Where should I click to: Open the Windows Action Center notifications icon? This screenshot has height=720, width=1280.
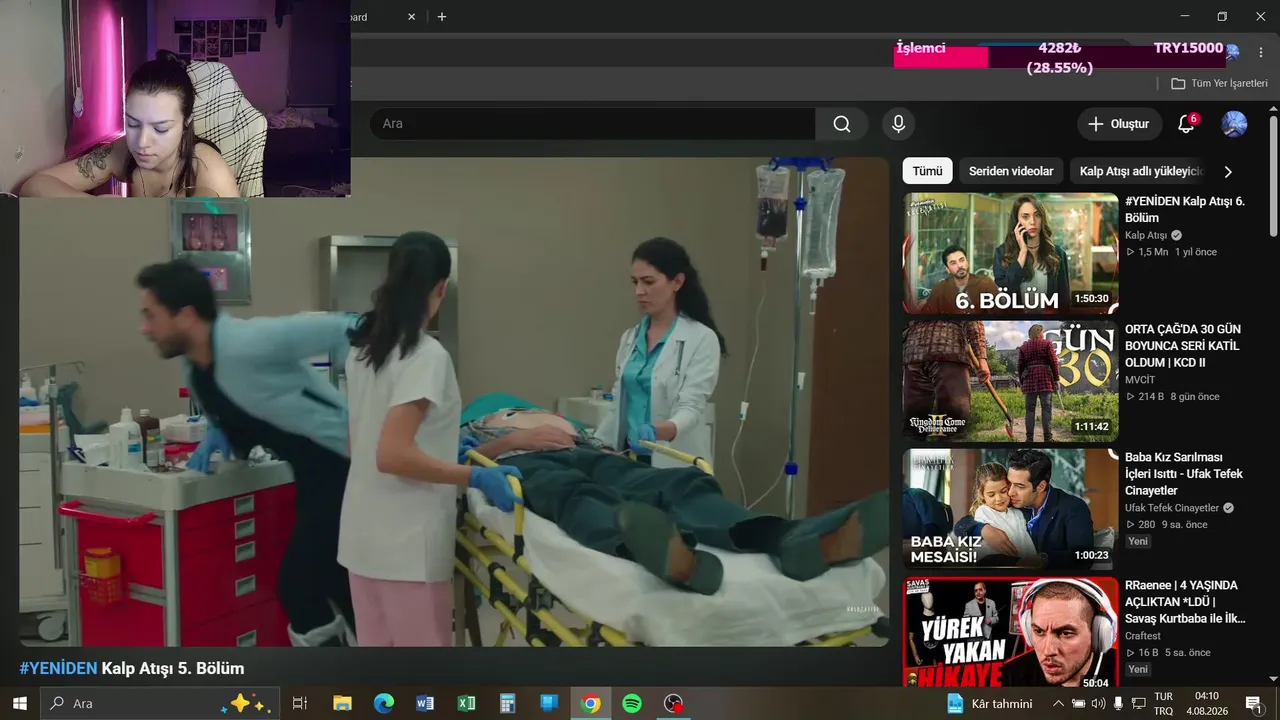click(1253, 703)
